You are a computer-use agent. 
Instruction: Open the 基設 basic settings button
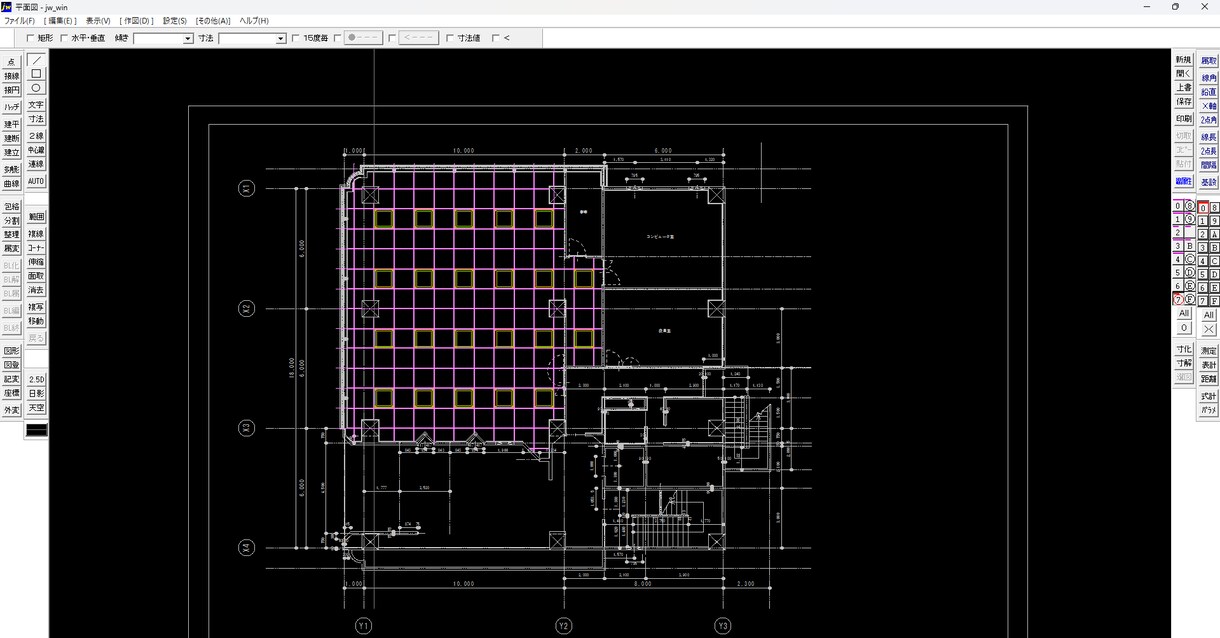pos(1209,182)
